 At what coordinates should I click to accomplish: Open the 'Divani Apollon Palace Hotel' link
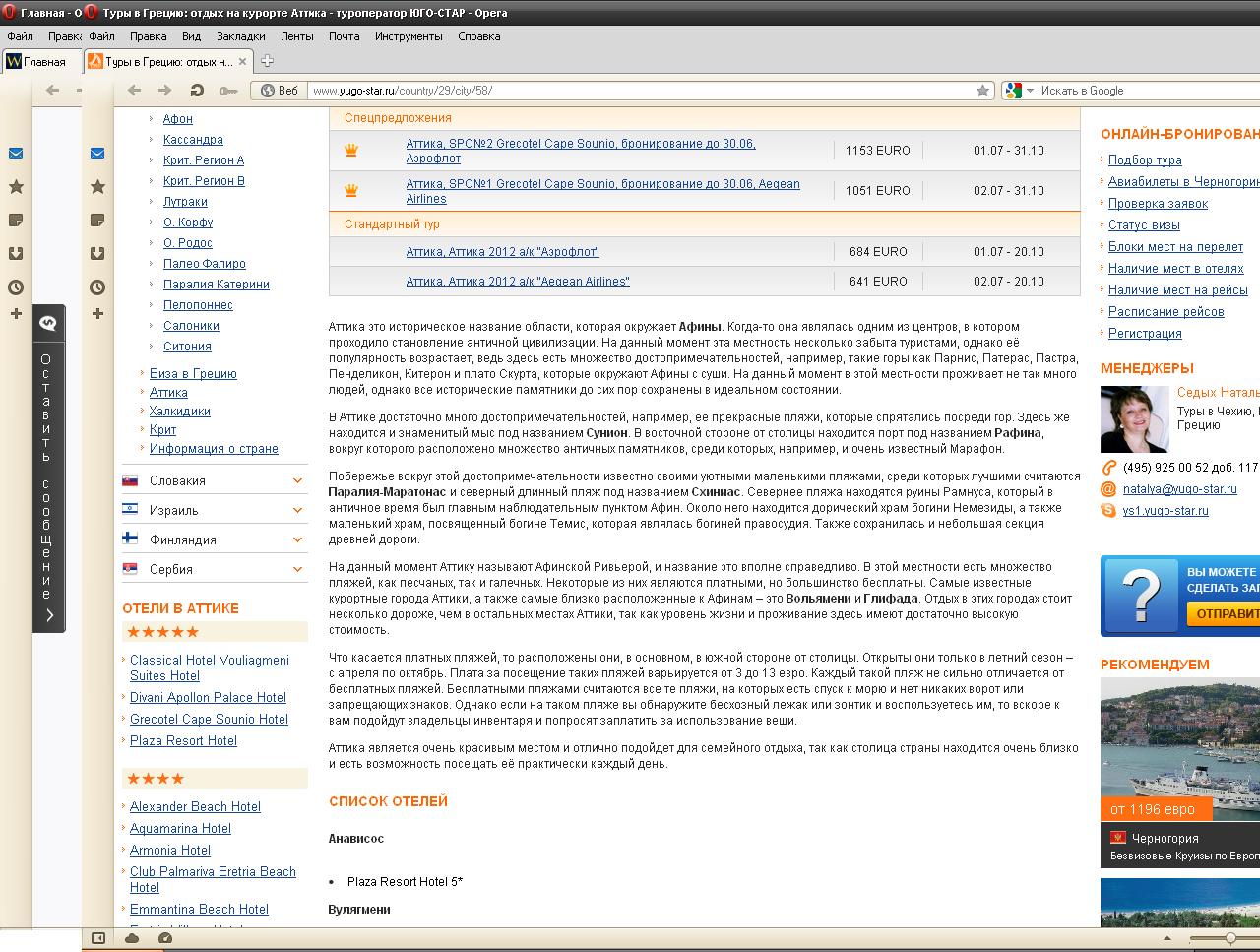(208, 698)
